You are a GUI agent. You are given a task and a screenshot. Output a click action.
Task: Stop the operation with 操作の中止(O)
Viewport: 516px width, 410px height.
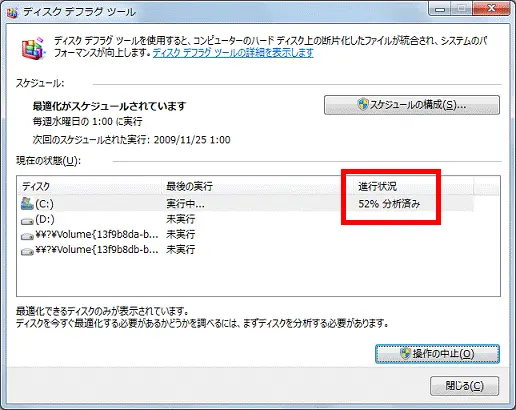click(x=437, y=354)
